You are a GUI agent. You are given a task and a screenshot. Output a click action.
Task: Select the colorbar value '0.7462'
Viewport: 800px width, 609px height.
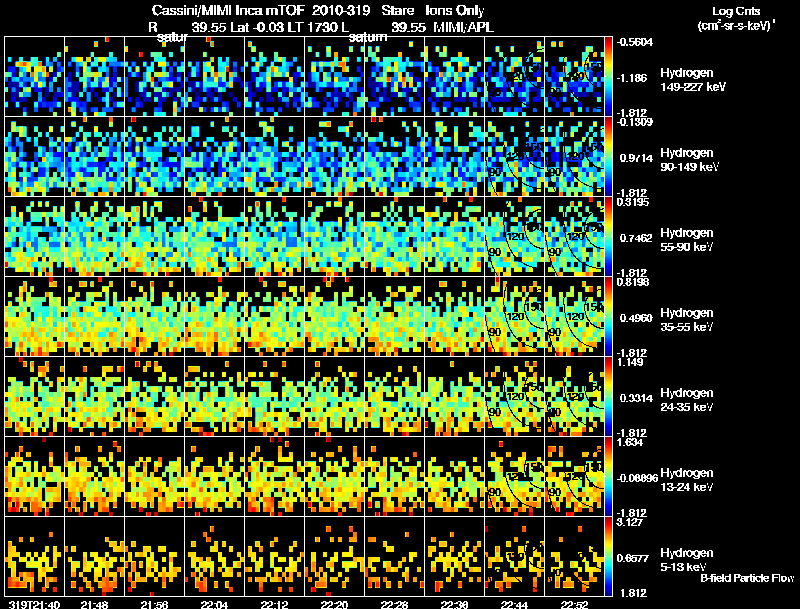click(x=636, y=238)
